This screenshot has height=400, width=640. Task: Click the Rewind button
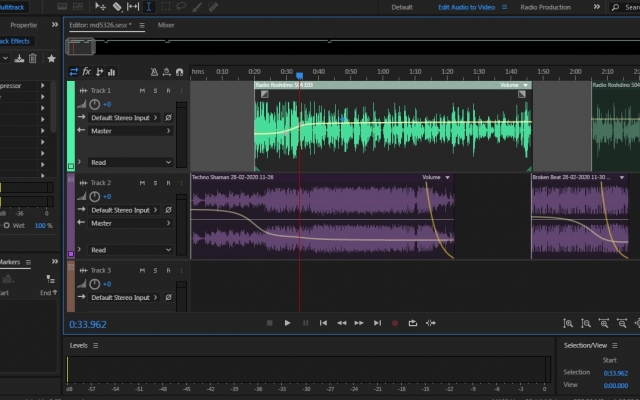coord(342,323)
